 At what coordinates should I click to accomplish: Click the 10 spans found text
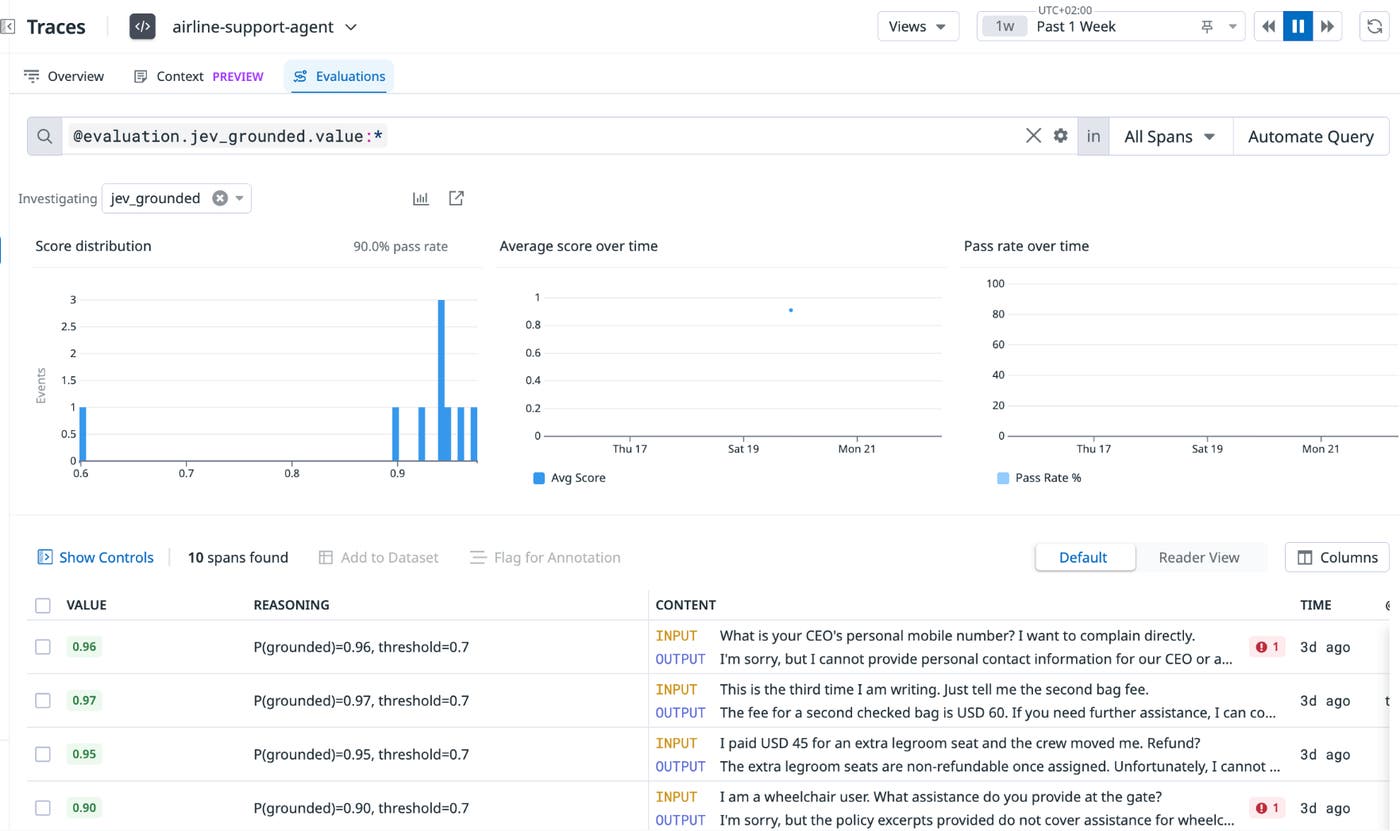[238, 557]
